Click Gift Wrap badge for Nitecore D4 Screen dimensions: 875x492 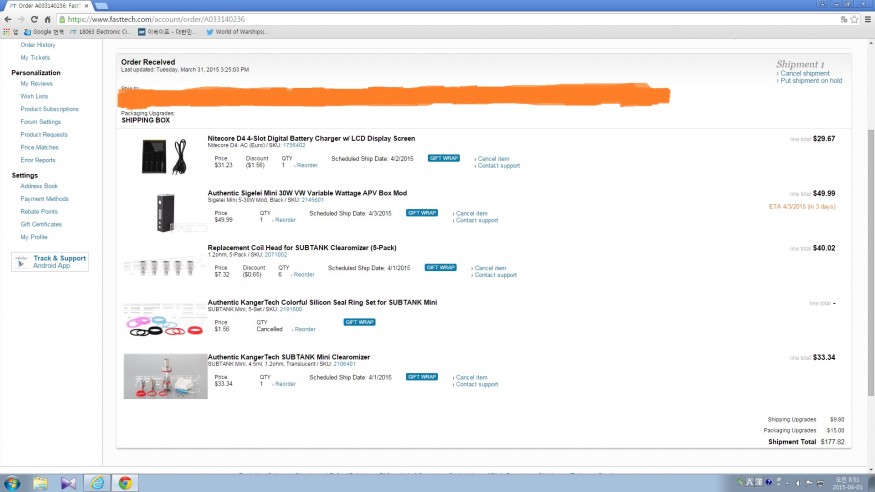(444, 158)
